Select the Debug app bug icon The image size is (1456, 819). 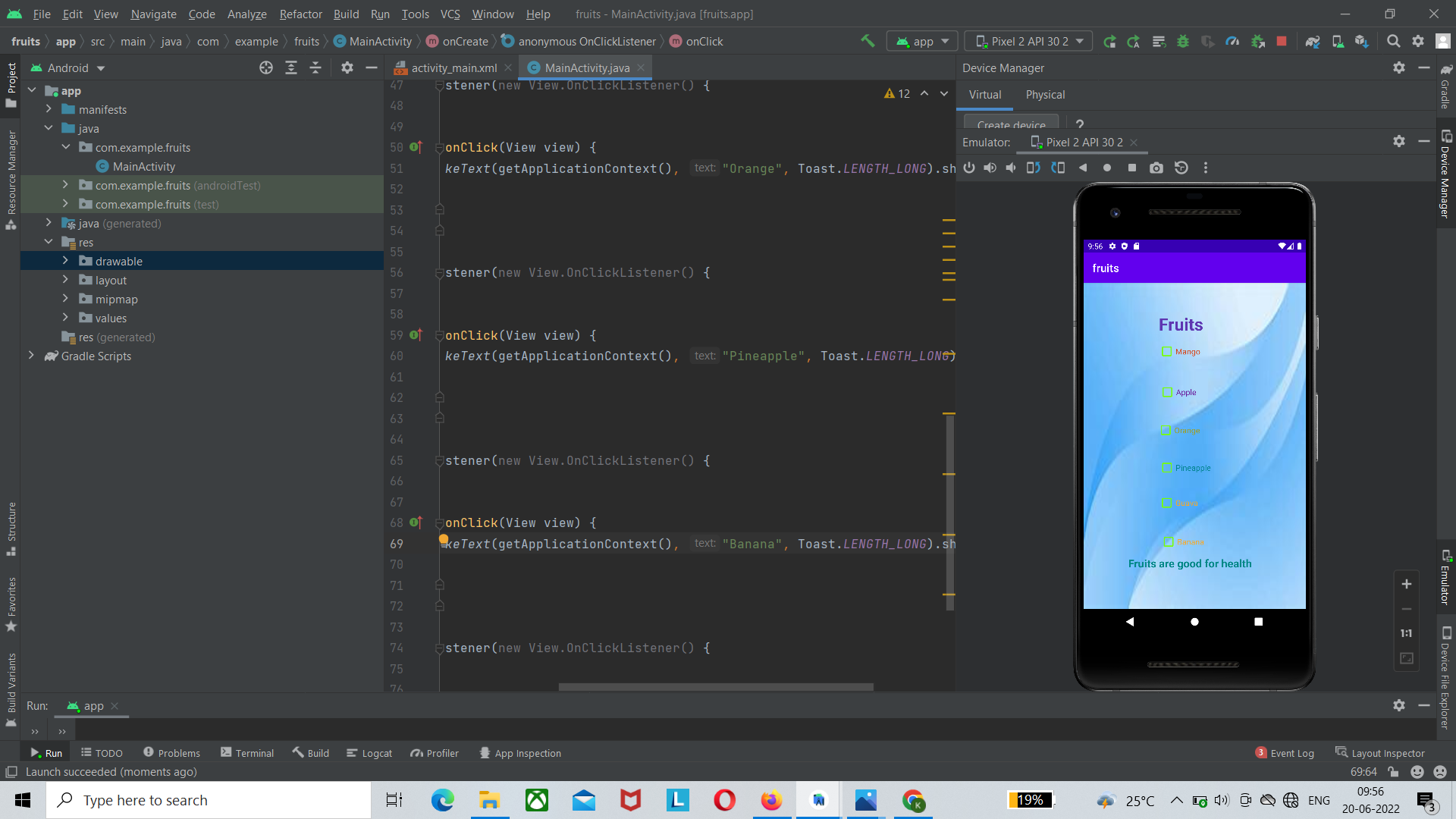(1183, 41)
